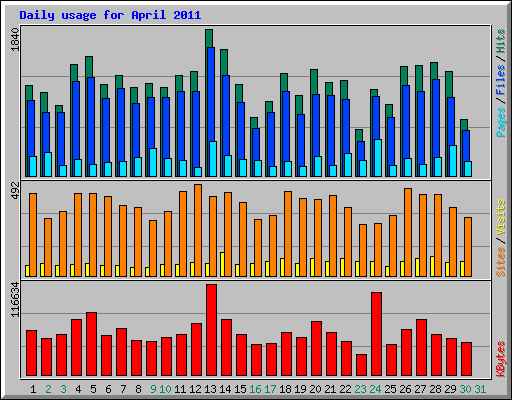This screenshot has height=400, width=512.
Task: Select the '492' axis value
Action: (15, 191)
